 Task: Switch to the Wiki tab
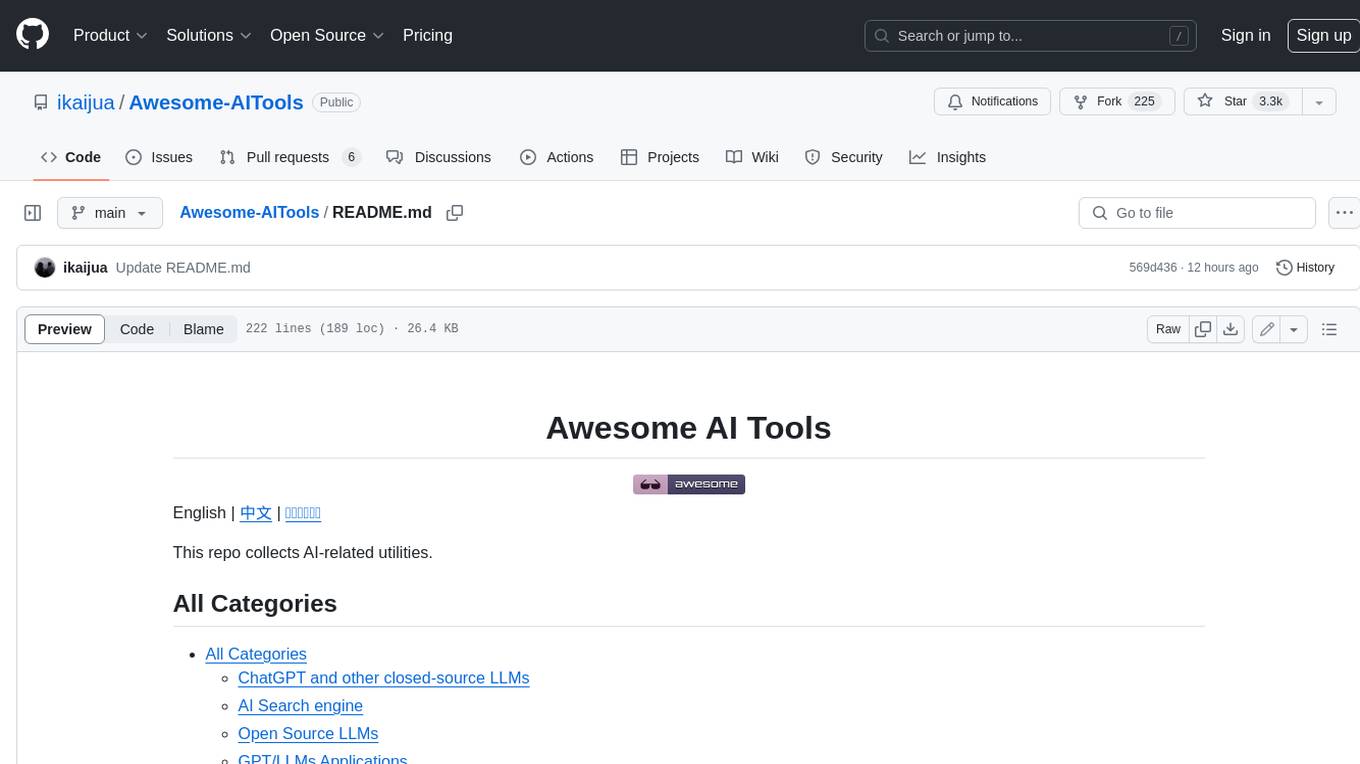[752, 157]
